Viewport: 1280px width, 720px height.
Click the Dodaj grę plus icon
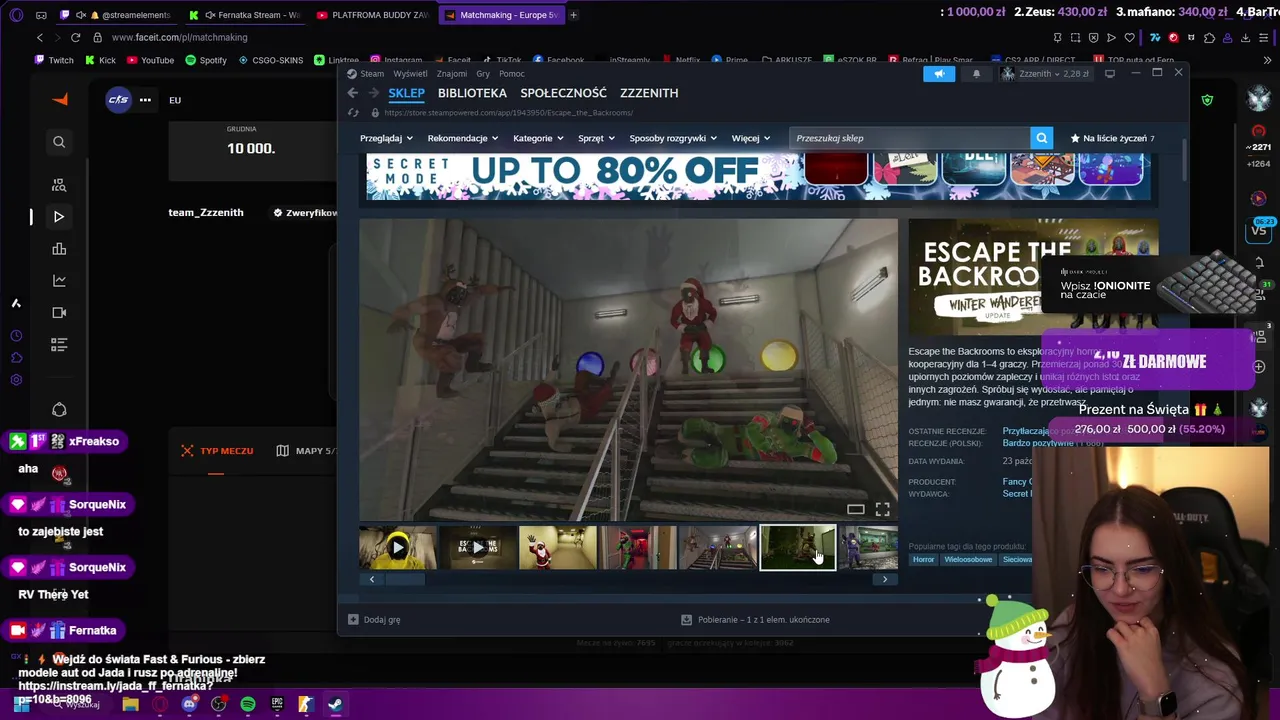[x=353, y=619]
